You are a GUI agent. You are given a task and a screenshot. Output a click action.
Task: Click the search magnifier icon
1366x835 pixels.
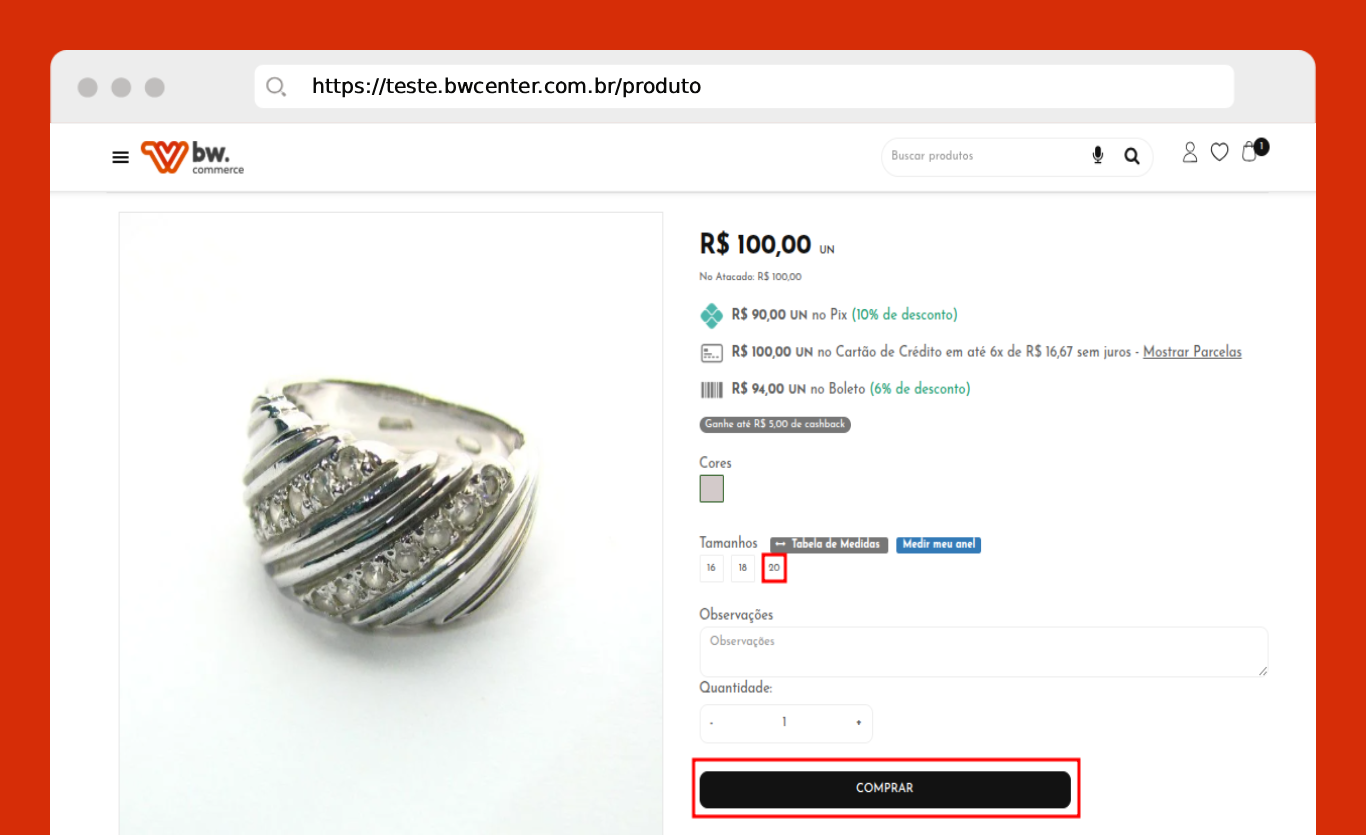tap(1131, 156)
